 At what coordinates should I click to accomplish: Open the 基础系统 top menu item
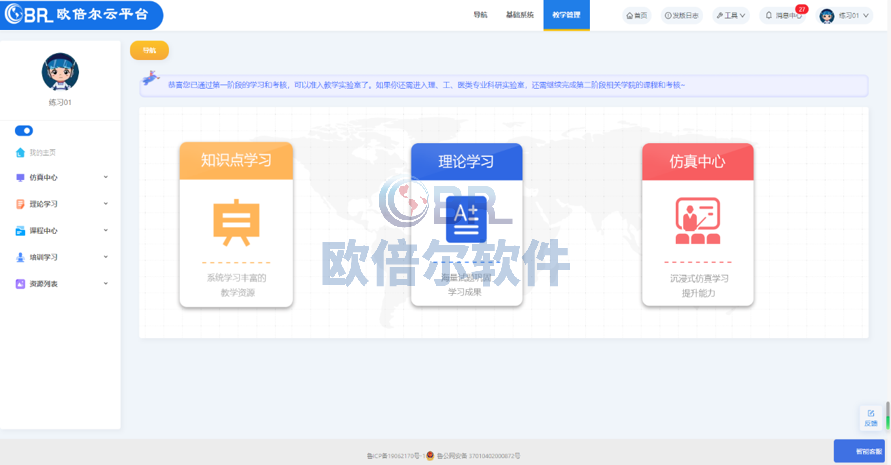pos(520,15)
